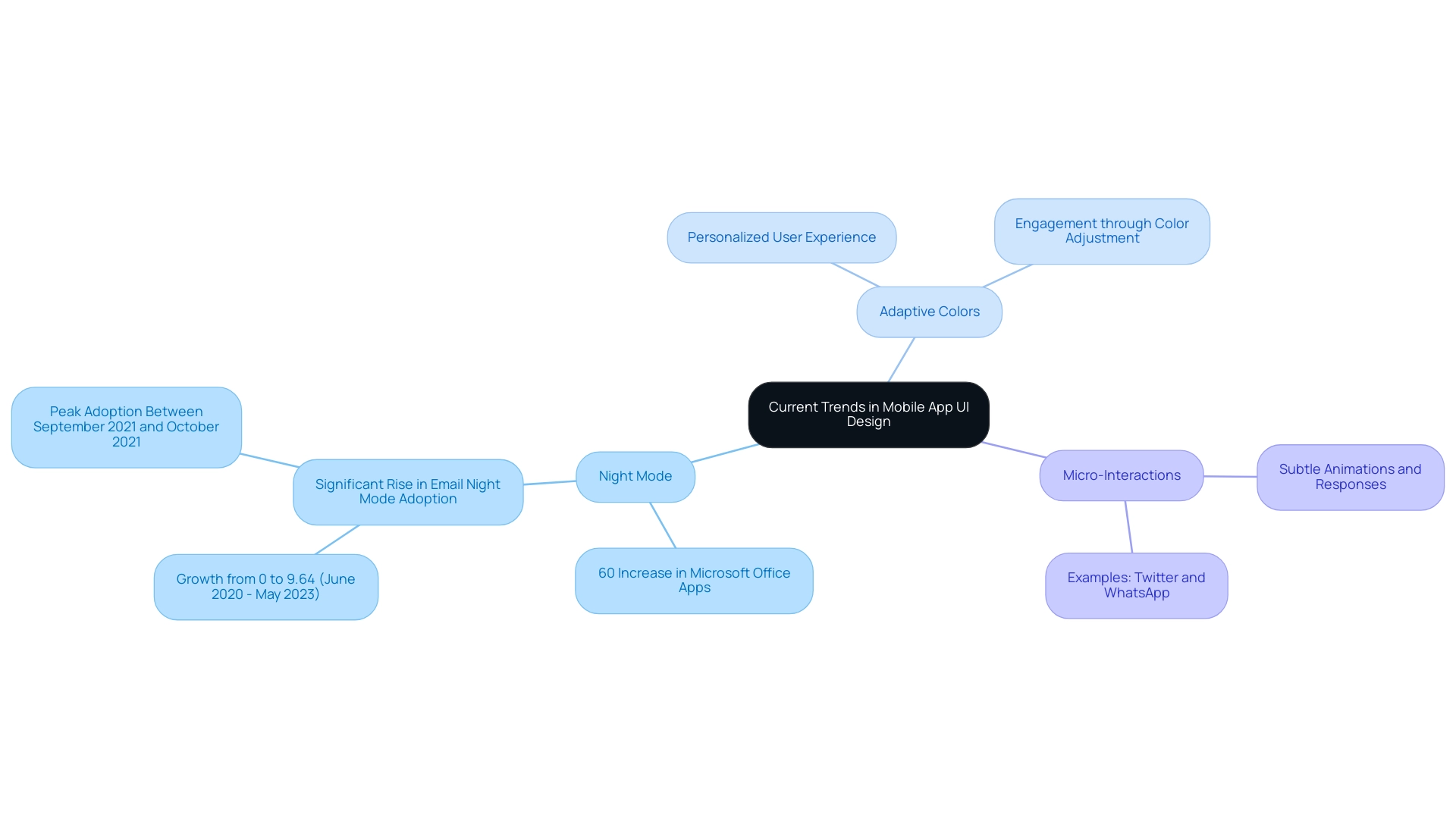
Task: Select the 'Personalized User Experience' node
Action: coord(781,237)
